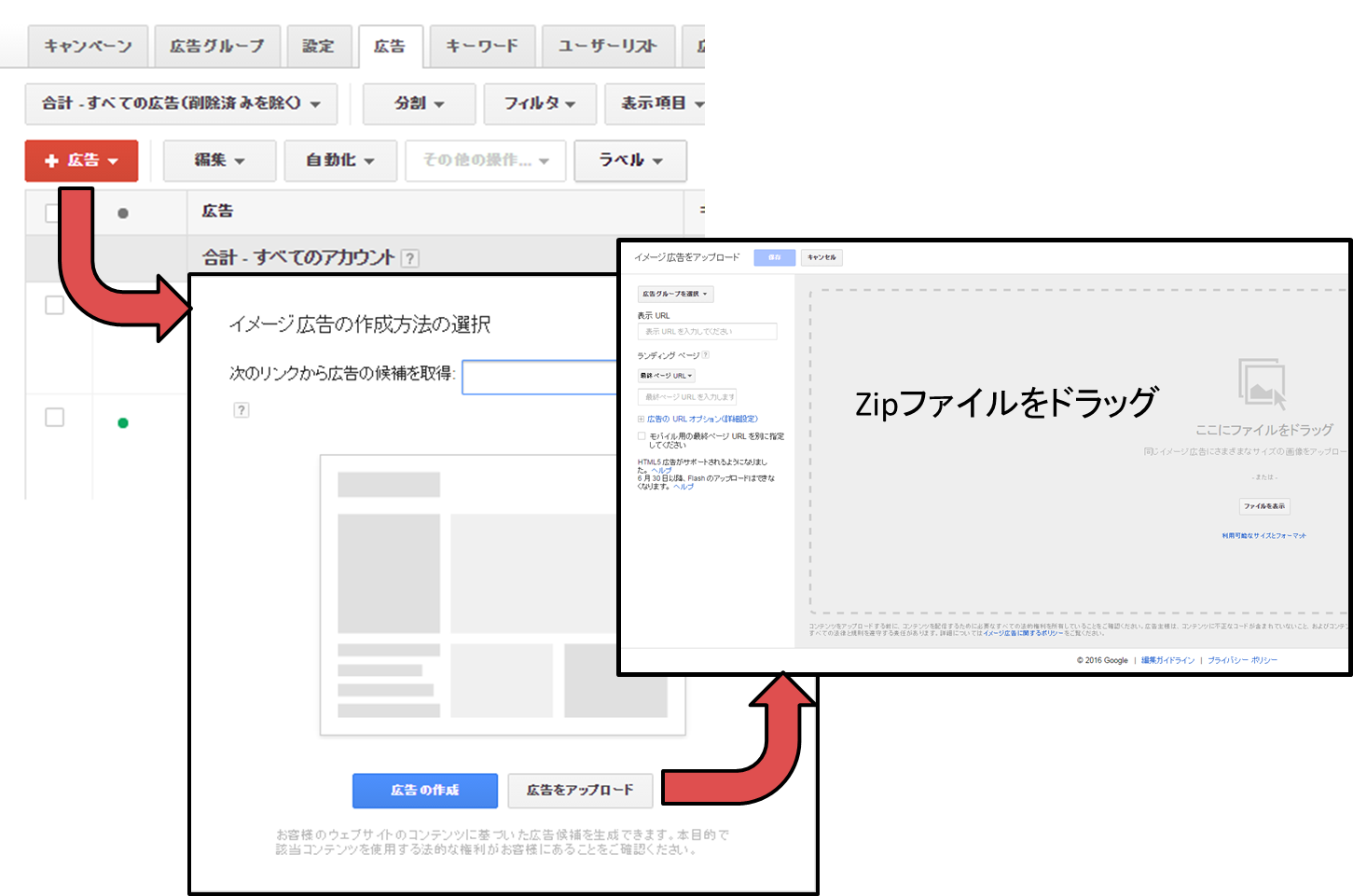The image size is (1353, 896).
Task: Enable the モバイル用の最終ページ URL checkbox
Action: click(x=642, y=436)
